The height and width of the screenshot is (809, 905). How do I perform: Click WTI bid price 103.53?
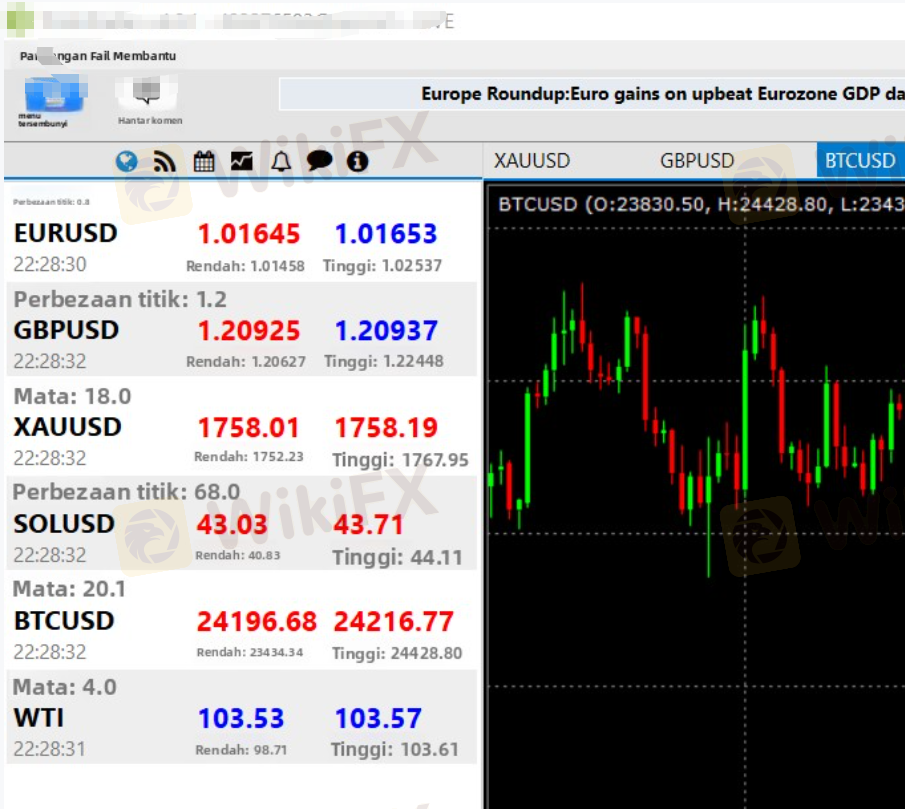tap(241, 718)
